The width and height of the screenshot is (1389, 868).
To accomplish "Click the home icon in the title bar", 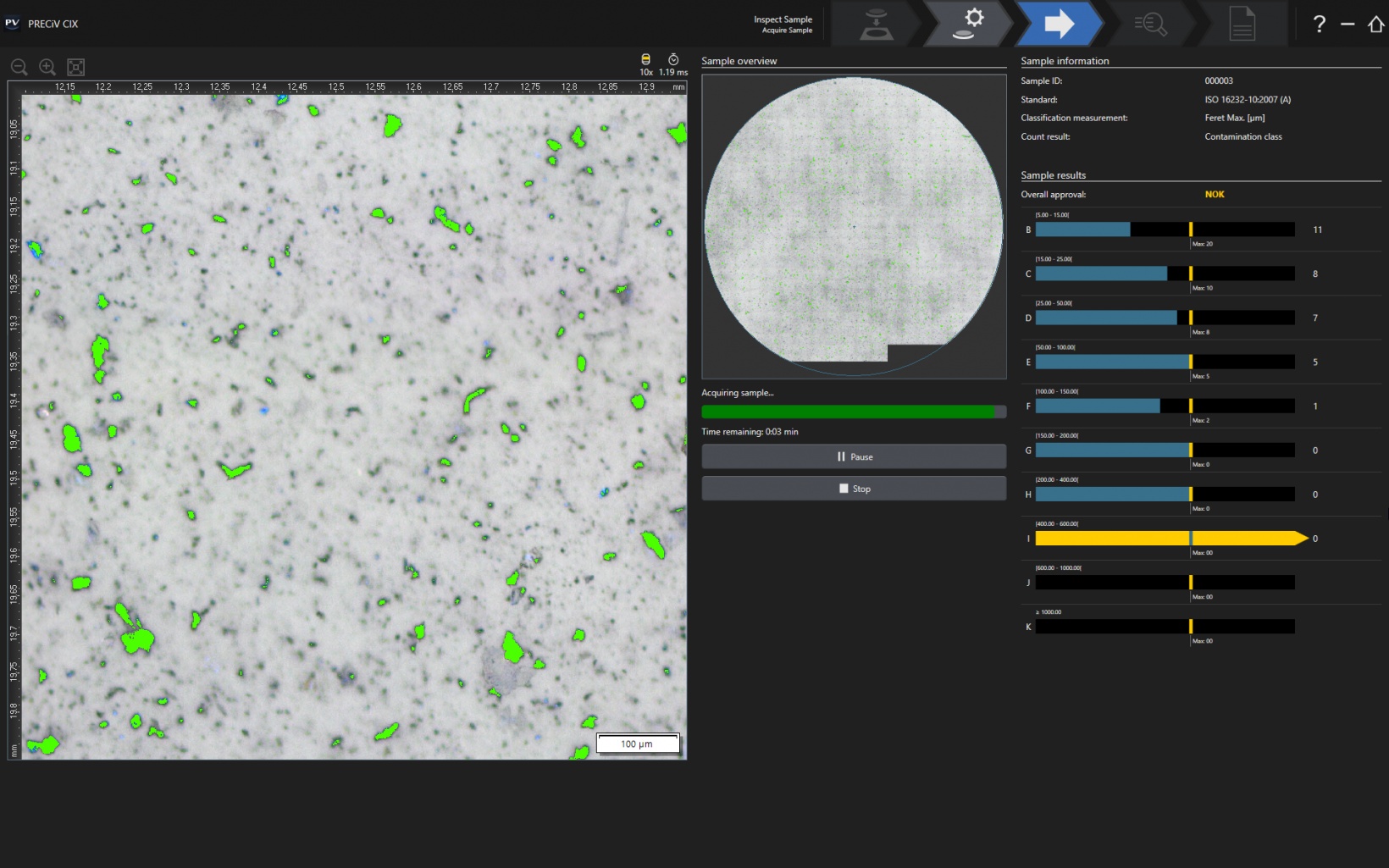I will [1375, 24].
